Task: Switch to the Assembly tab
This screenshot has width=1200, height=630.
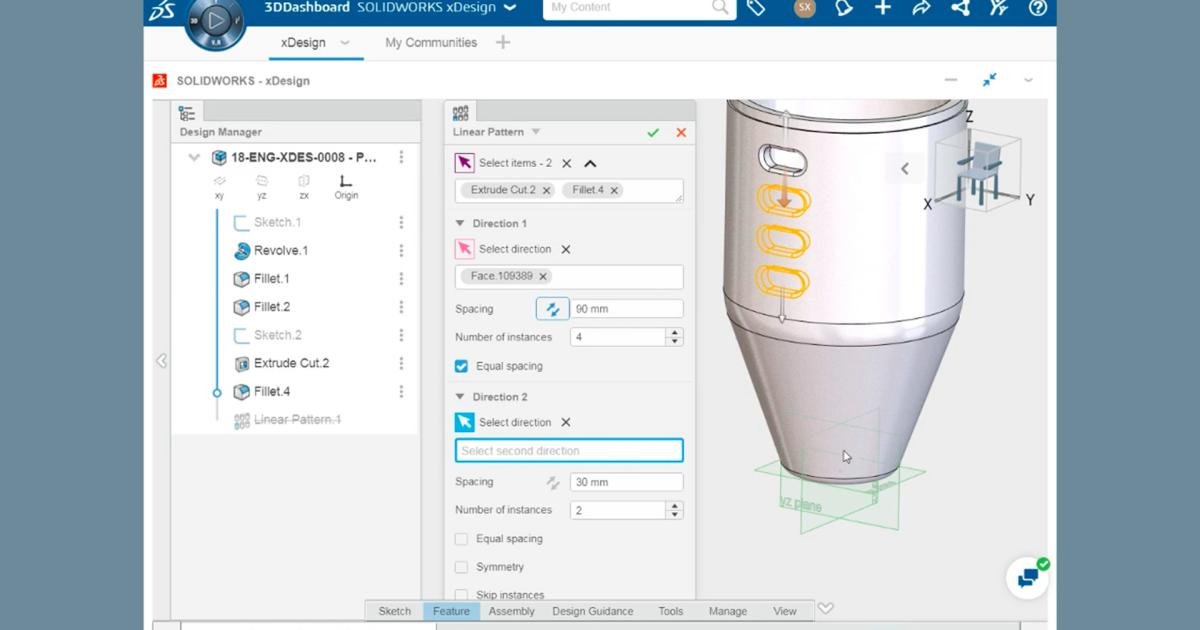Action: tap(511, 611)
